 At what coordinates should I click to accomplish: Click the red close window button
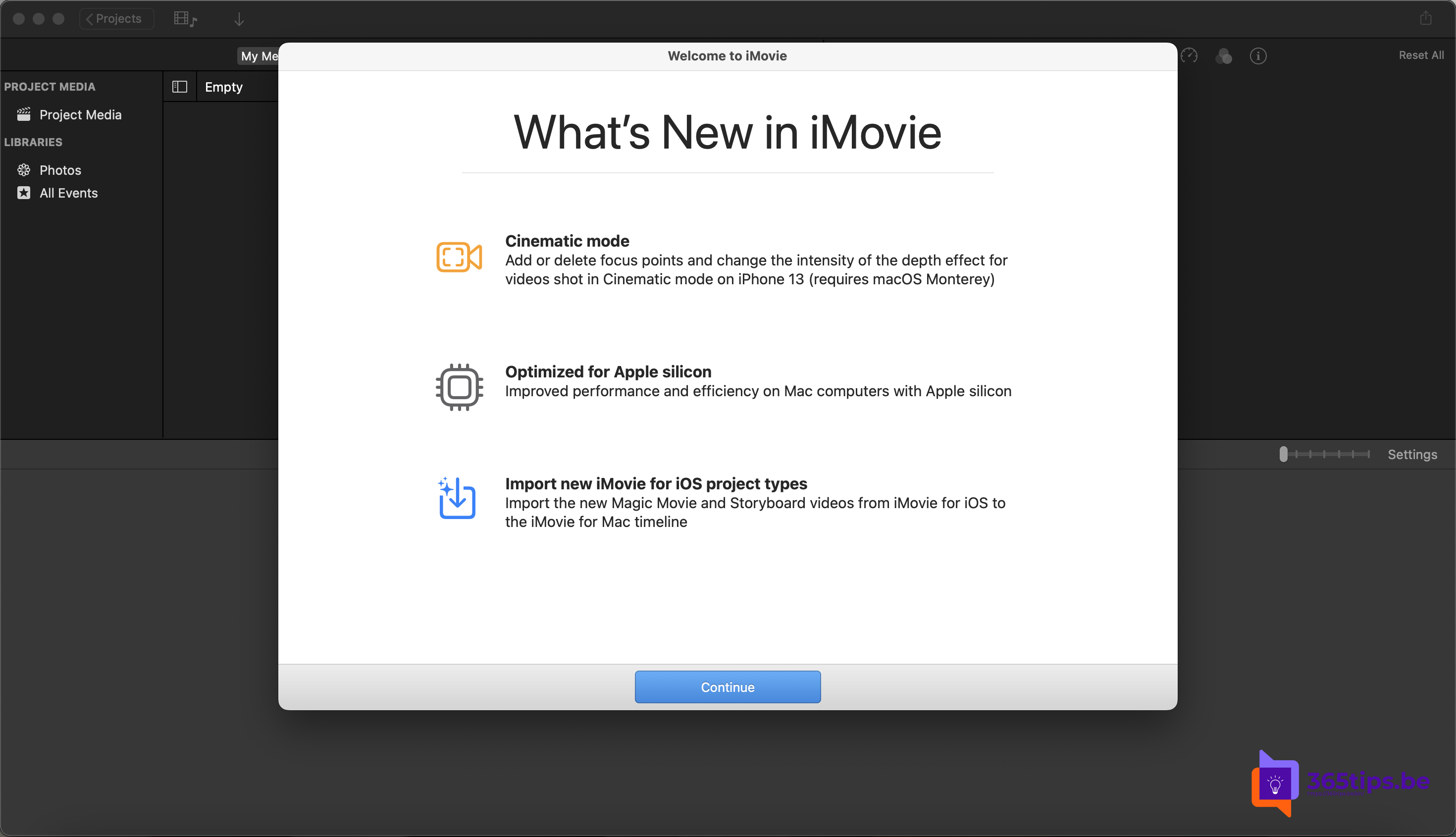tap(18, 18)
